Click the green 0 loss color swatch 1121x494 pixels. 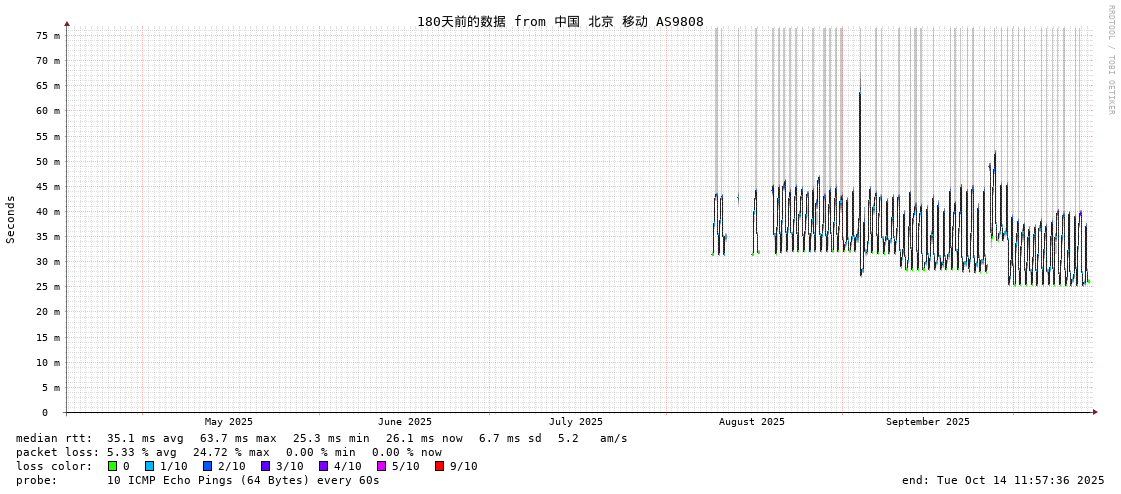pos(113,466)
